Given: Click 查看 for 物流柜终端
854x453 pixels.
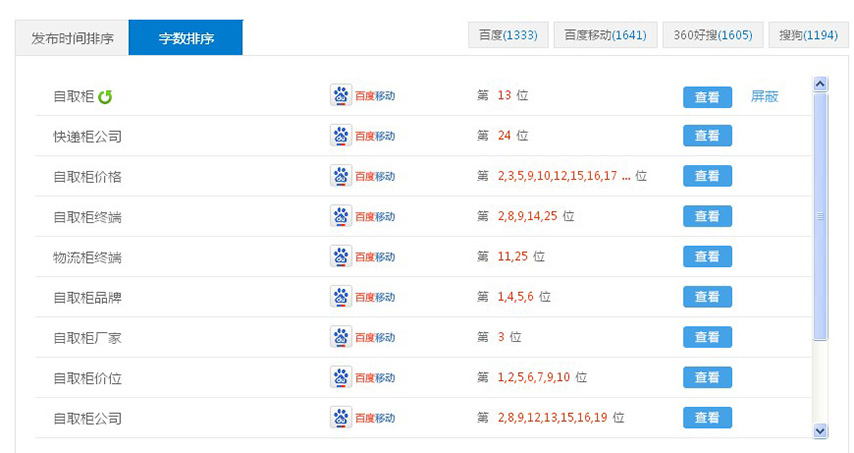Looking at the screenshot, I should pyautogui.click(x=707, y=256).
